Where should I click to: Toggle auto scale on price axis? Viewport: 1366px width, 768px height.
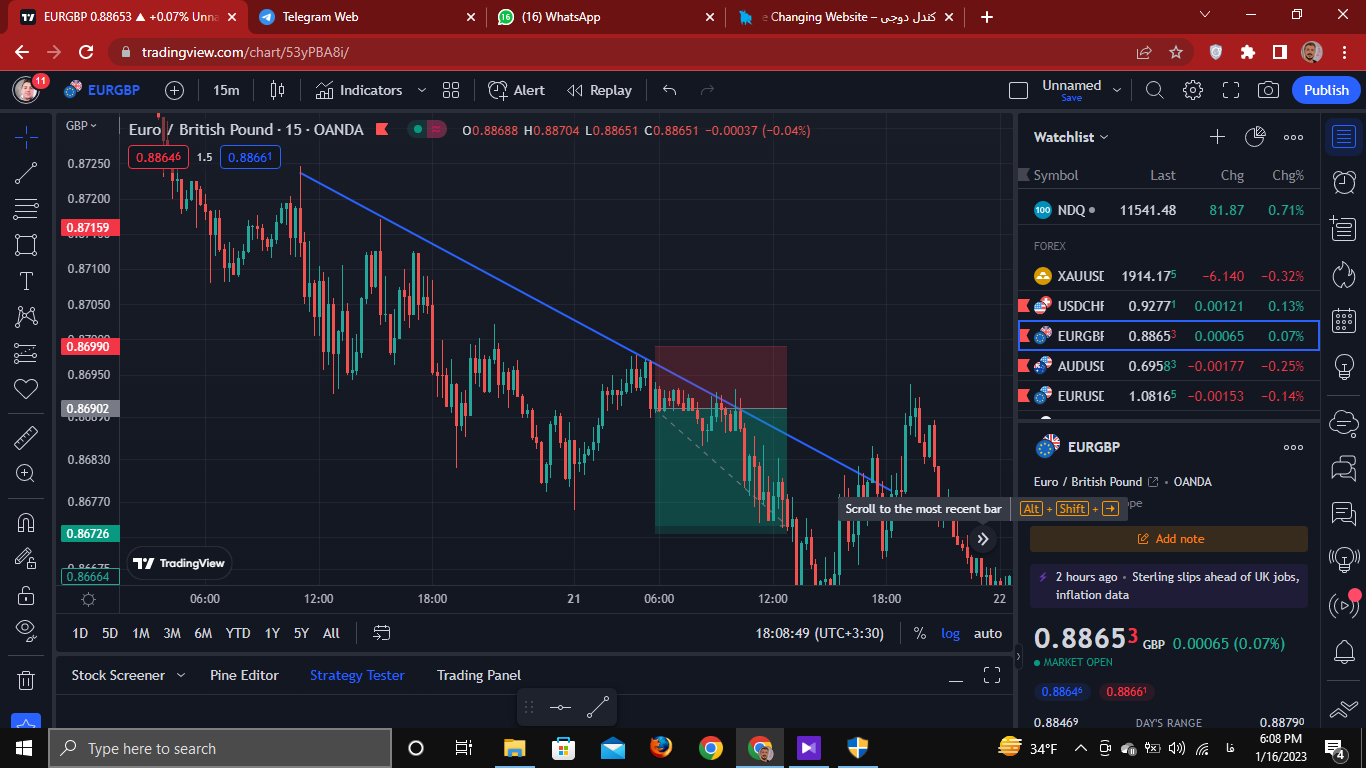988,633
